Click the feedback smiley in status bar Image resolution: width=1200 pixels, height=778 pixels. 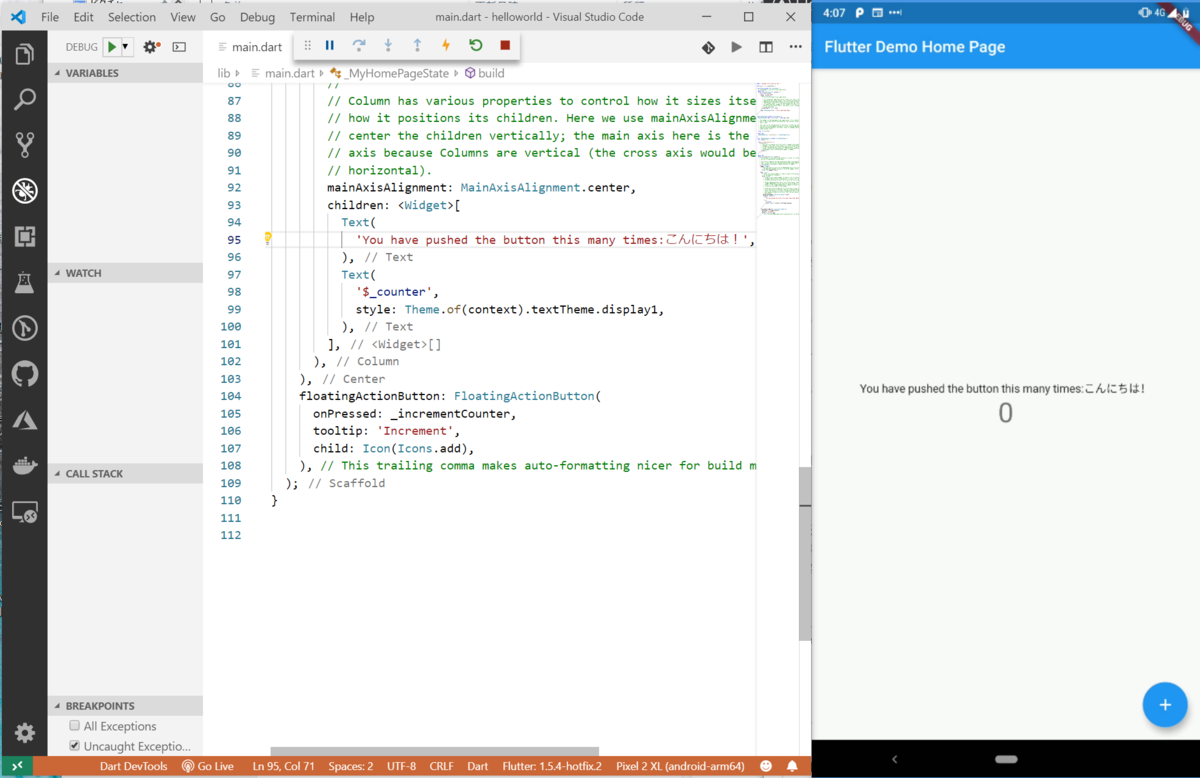pos(766,766)
